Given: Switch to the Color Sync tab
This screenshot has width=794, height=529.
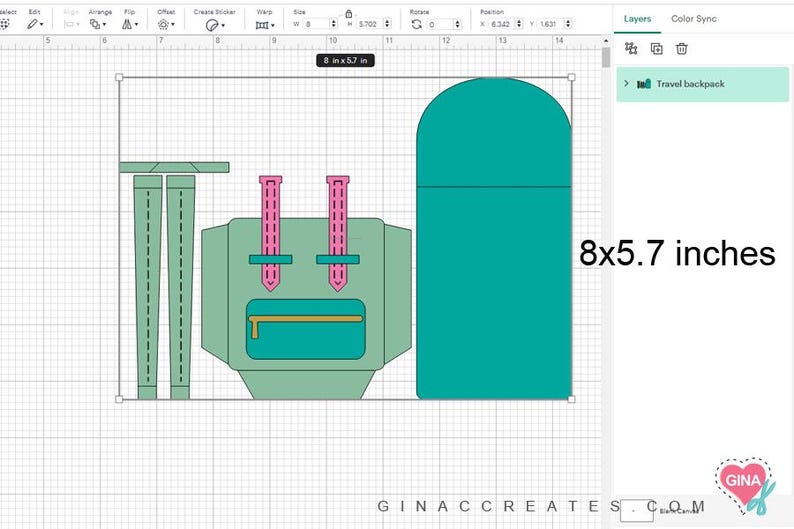Looking at the screenshot, I should (693, 19).
